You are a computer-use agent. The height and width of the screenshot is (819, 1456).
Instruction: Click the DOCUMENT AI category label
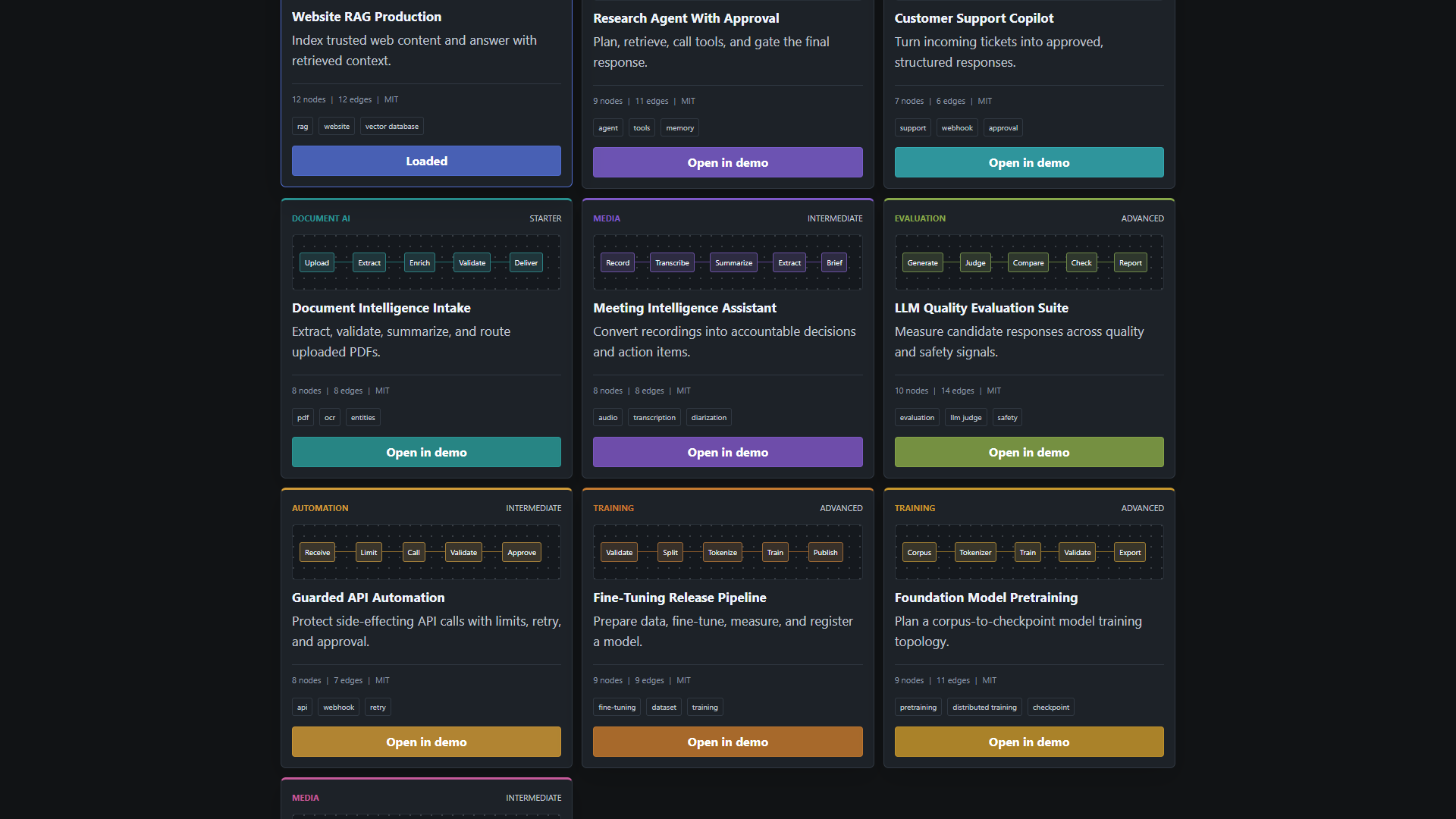click(321, 218)
